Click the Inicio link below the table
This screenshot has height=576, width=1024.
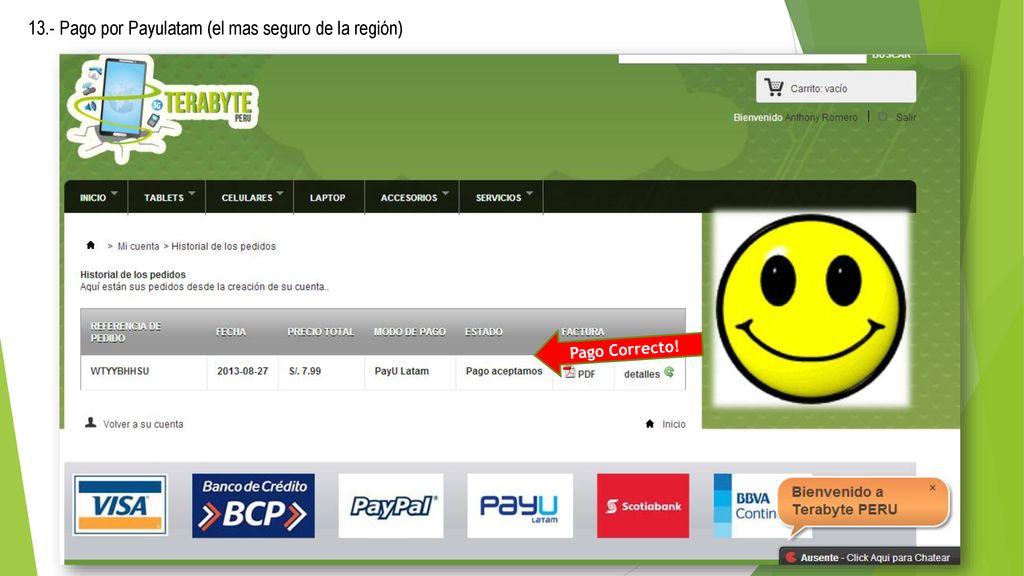click(674, 424)
